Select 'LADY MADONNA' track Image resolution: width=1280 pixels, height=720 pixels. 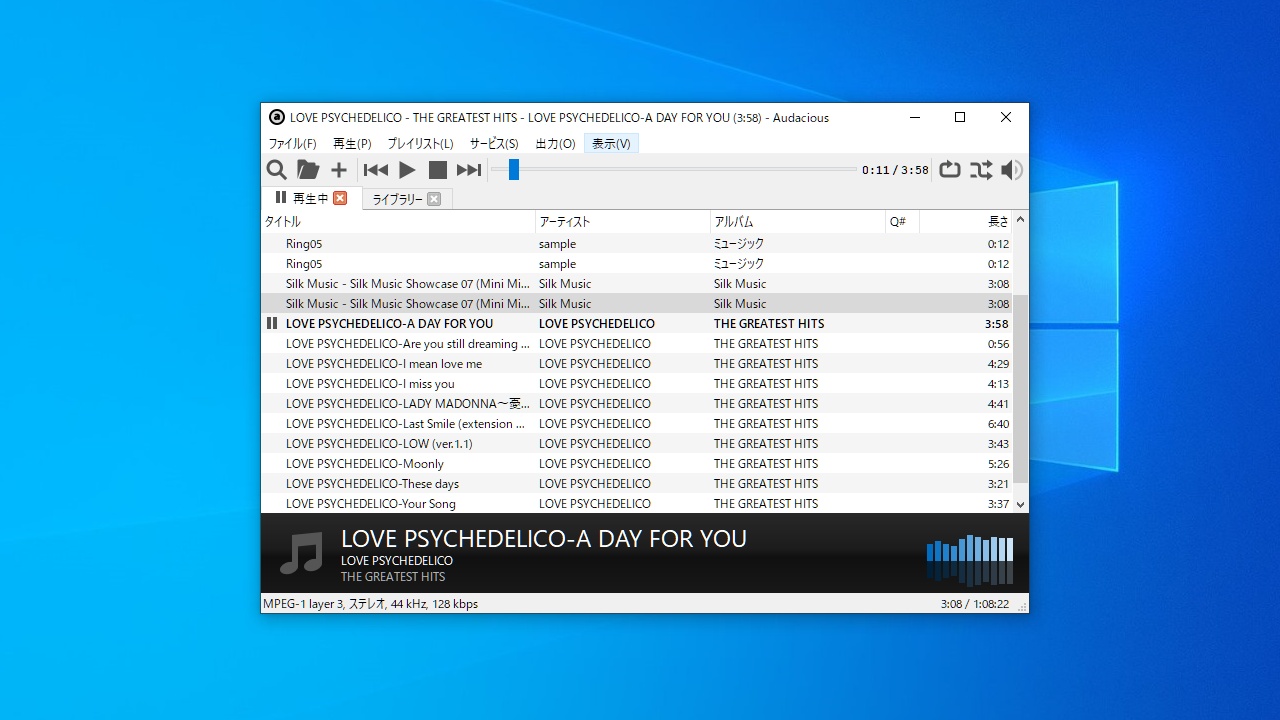pyautogui.click(x=637, y=404)
